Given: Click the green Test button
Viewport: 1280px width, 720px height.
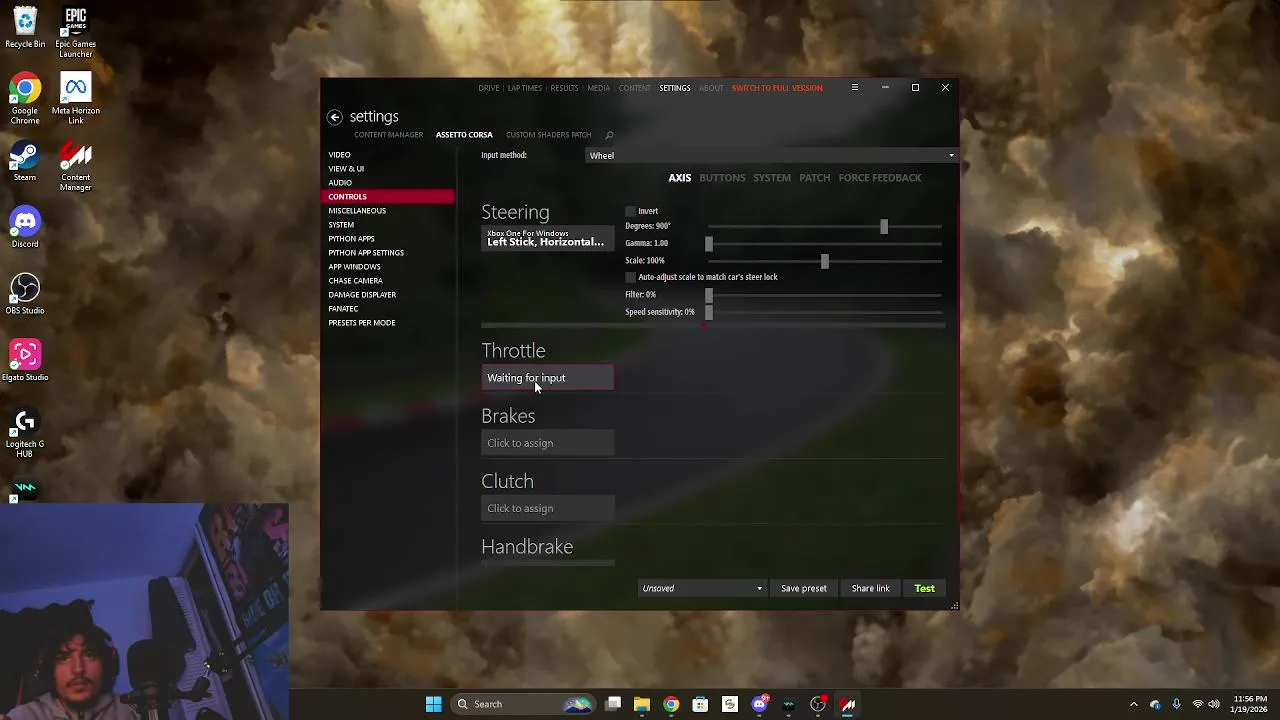Looking at the screenshot, I should click(x=925, y=588).
